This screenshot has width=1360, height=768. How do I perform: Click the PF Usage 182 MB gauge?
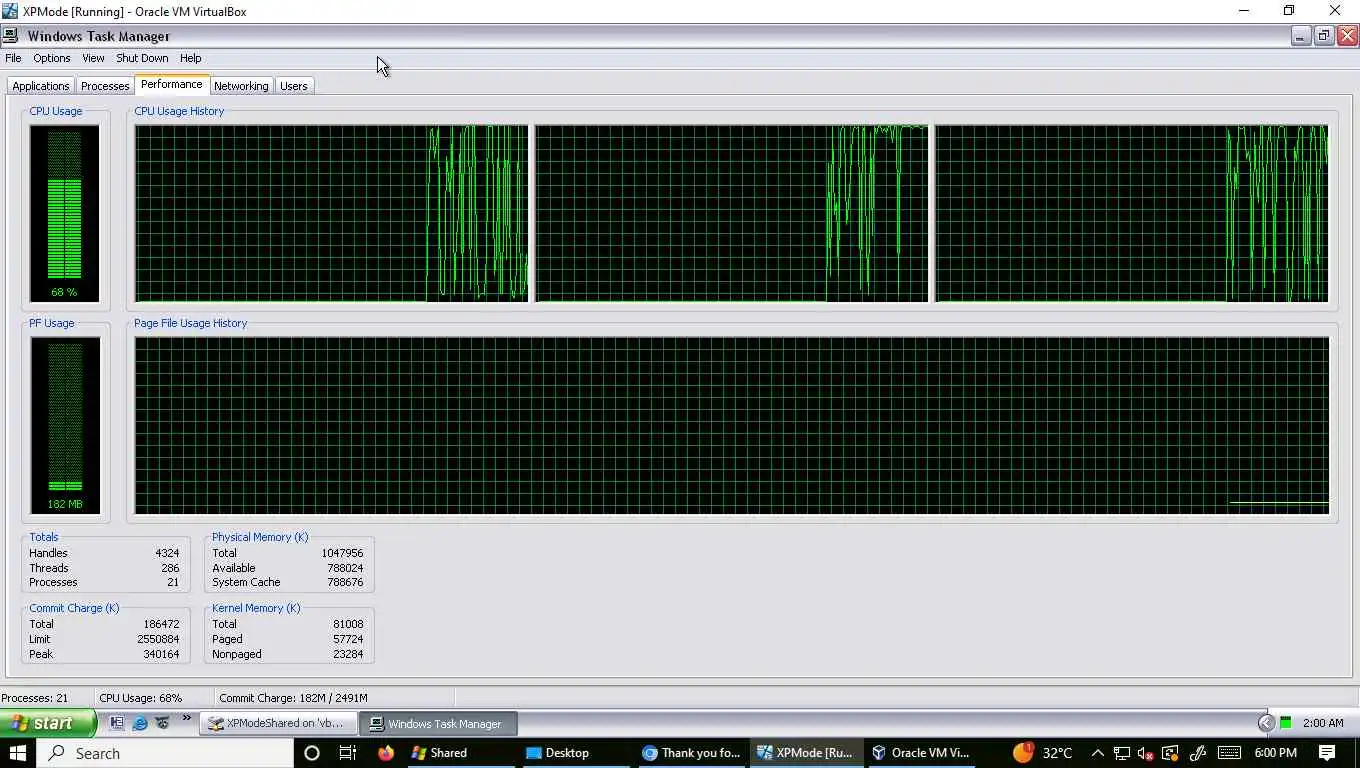click(65, 425)
